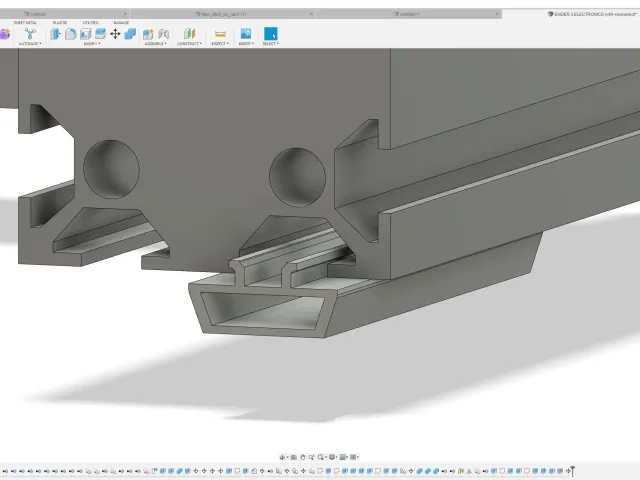640x480 pixels.
Task: Activate the Zoom tool in navigation bar
Action: point(311,457)
